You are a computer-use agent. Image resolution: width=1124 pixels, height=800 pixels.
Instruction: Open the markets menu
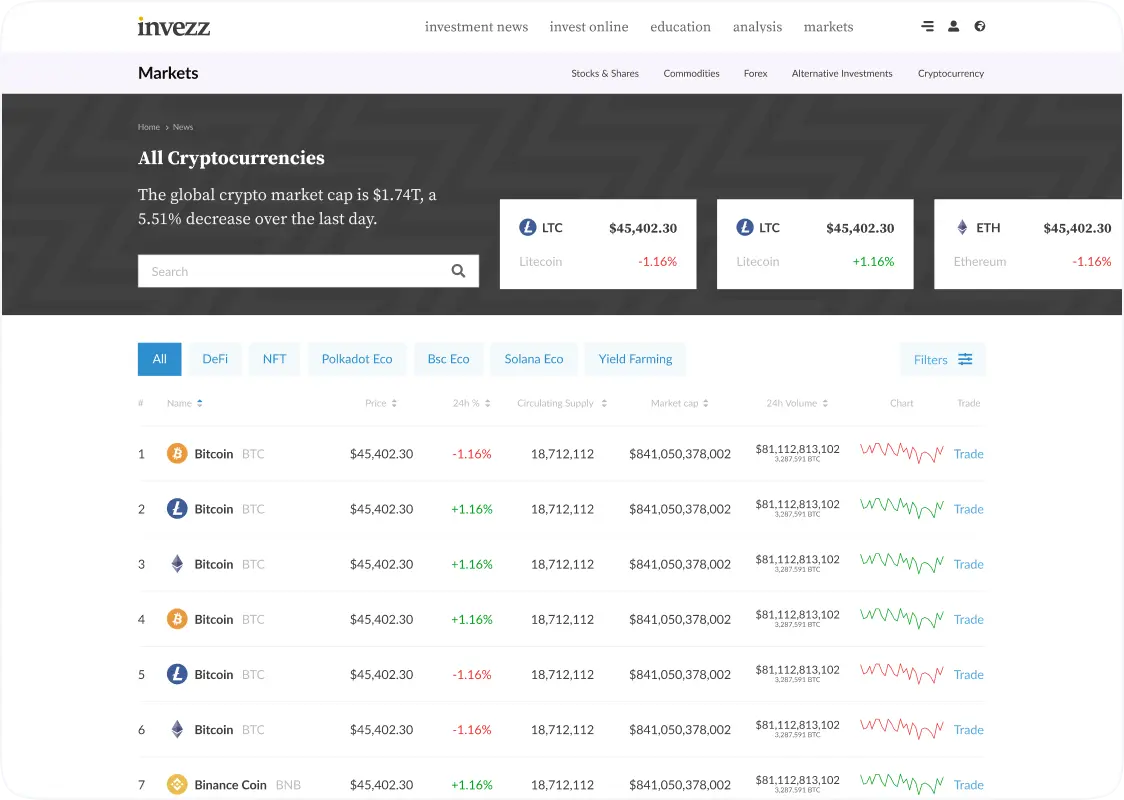click(828, 27)
